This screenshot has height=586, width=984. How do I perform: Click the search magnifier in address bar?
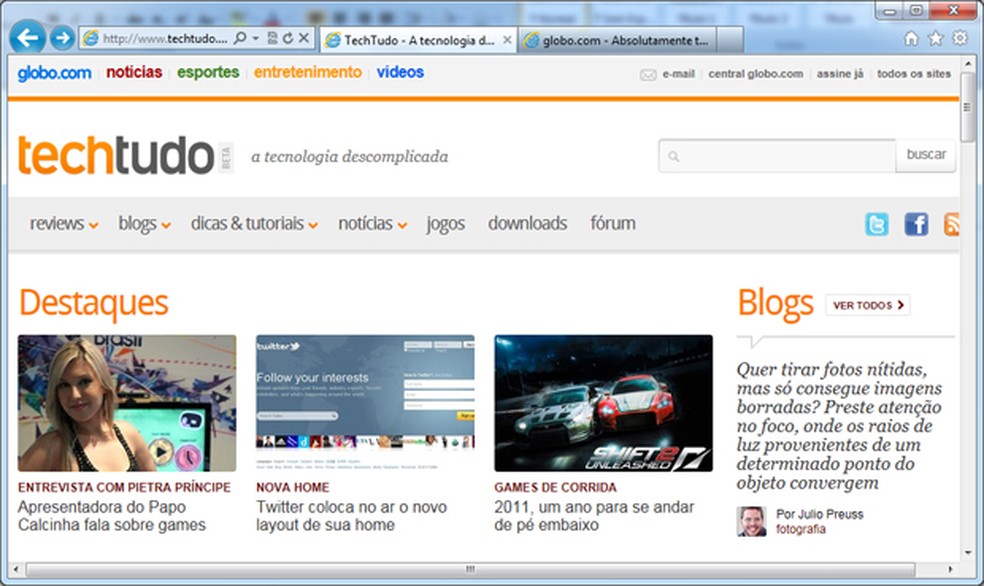click(x=240, y=38)
